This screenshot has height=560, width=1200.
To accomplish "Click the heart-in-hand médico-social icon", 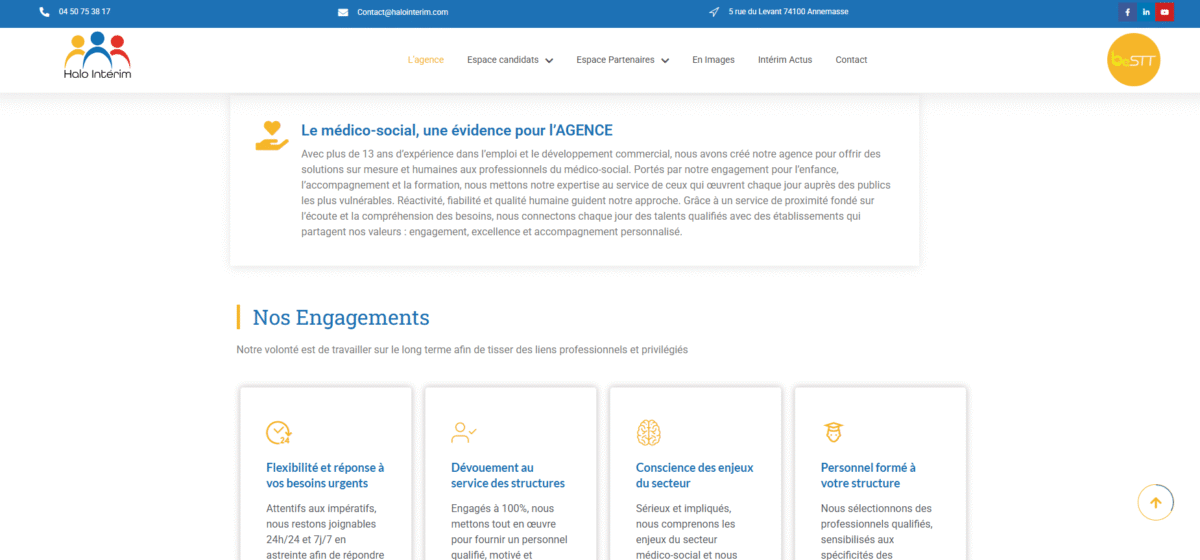I will click(x=271, y=136).
